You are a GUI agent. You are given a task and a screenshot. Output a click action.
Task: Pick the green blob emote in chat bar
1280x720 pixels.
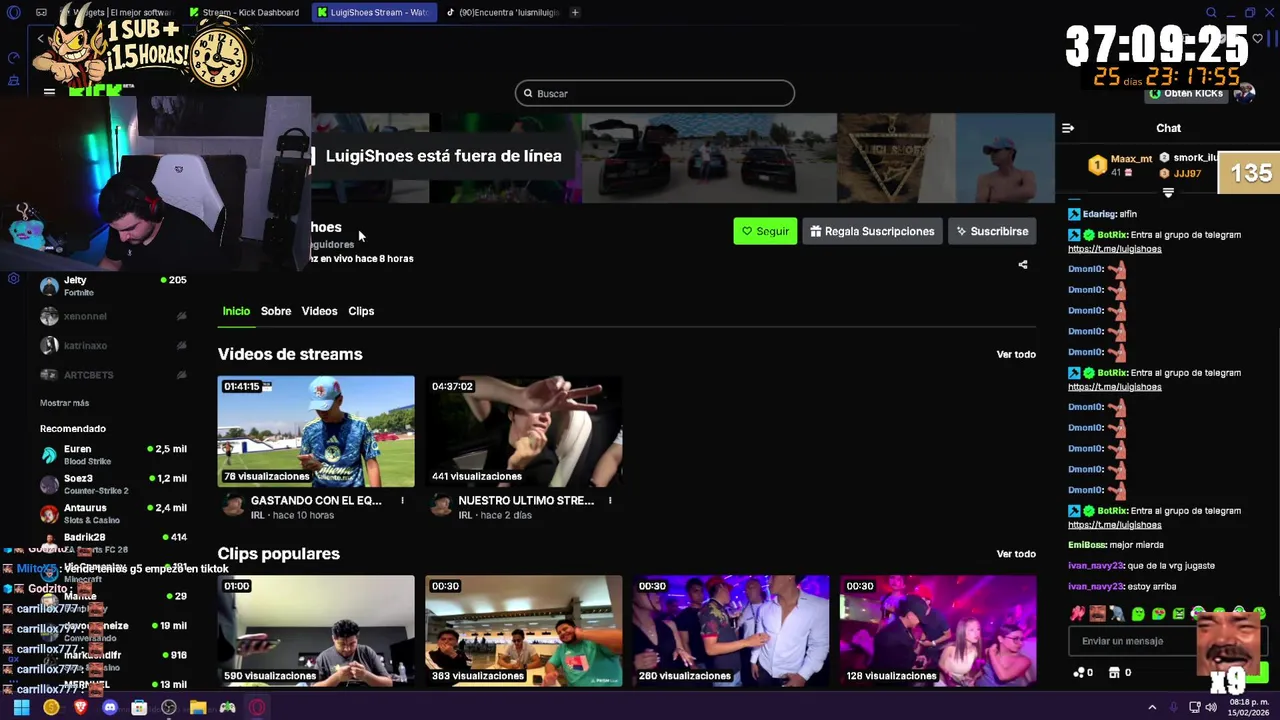click(x=1138, y=614)
